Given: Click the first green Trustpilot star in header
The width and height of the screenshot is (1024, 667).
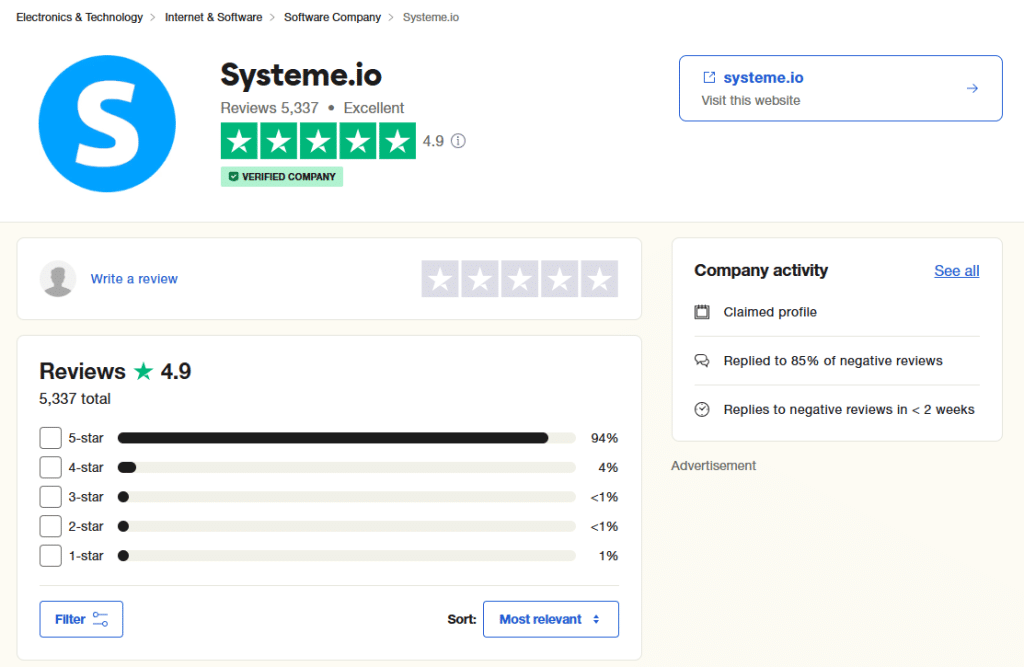Looking at the screenshot, I should (x=239, y=141).
